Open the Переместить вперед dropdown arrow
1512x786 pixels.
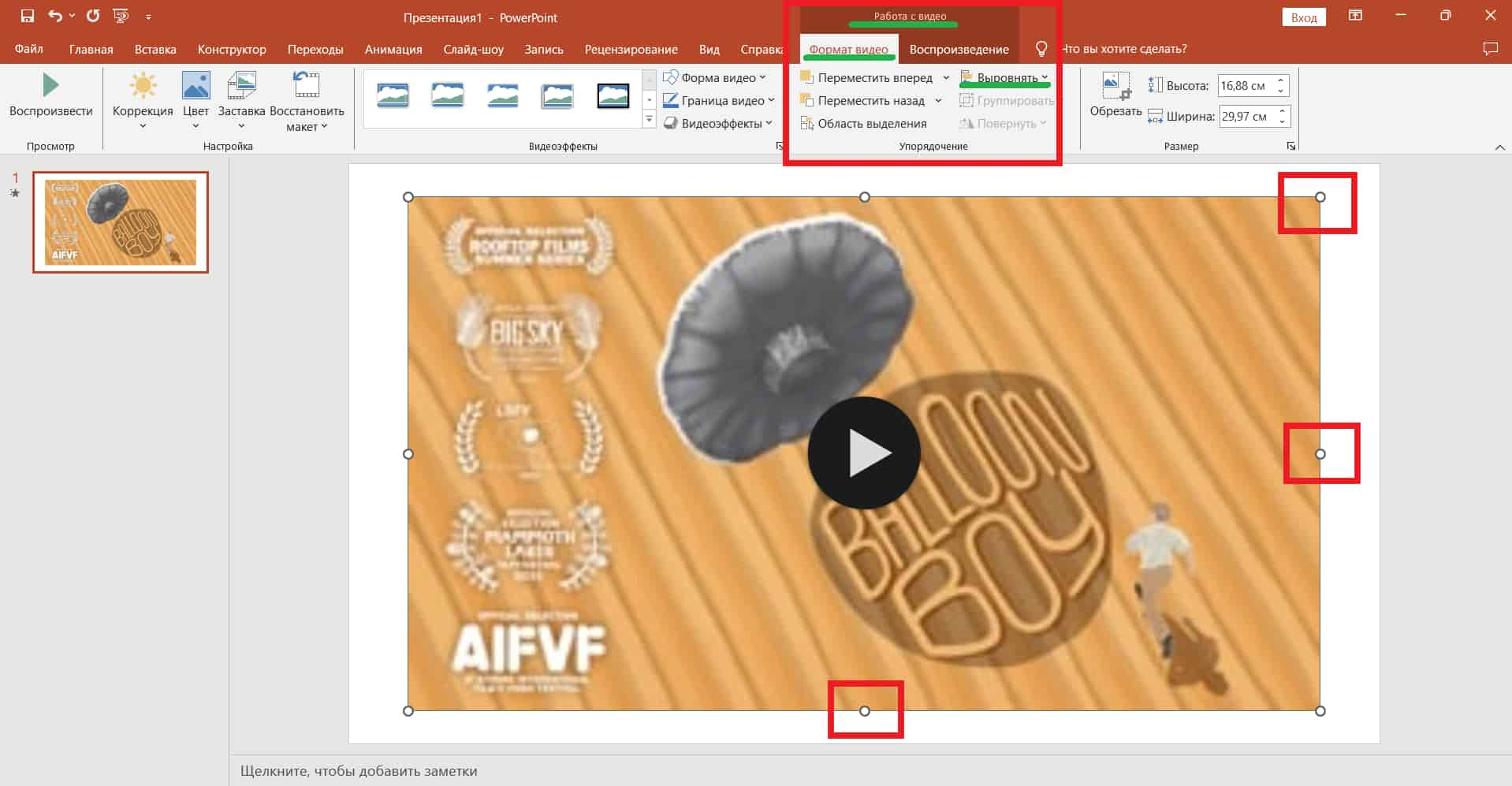[946, 77]
